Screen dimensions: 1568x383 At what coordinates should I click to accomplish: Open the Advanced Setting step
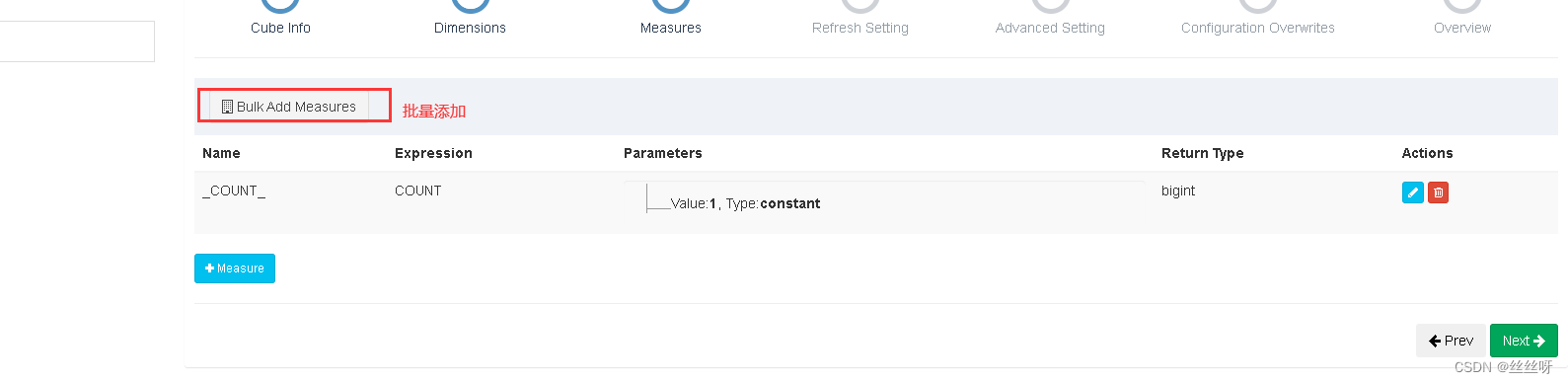[x=1050, y=28]
